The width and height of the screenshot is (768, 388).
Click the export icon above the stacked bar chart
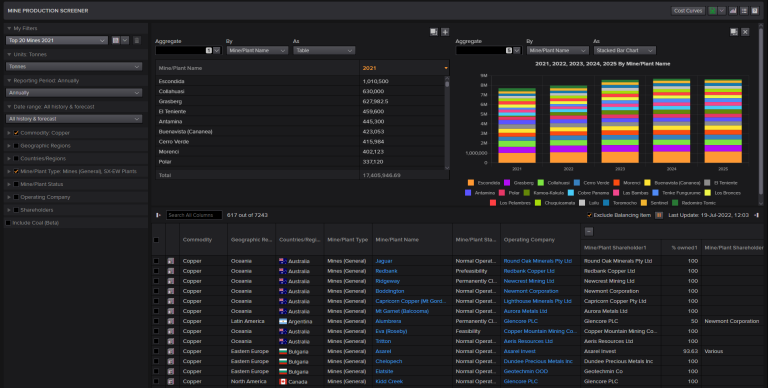click(x=734, y=32)
